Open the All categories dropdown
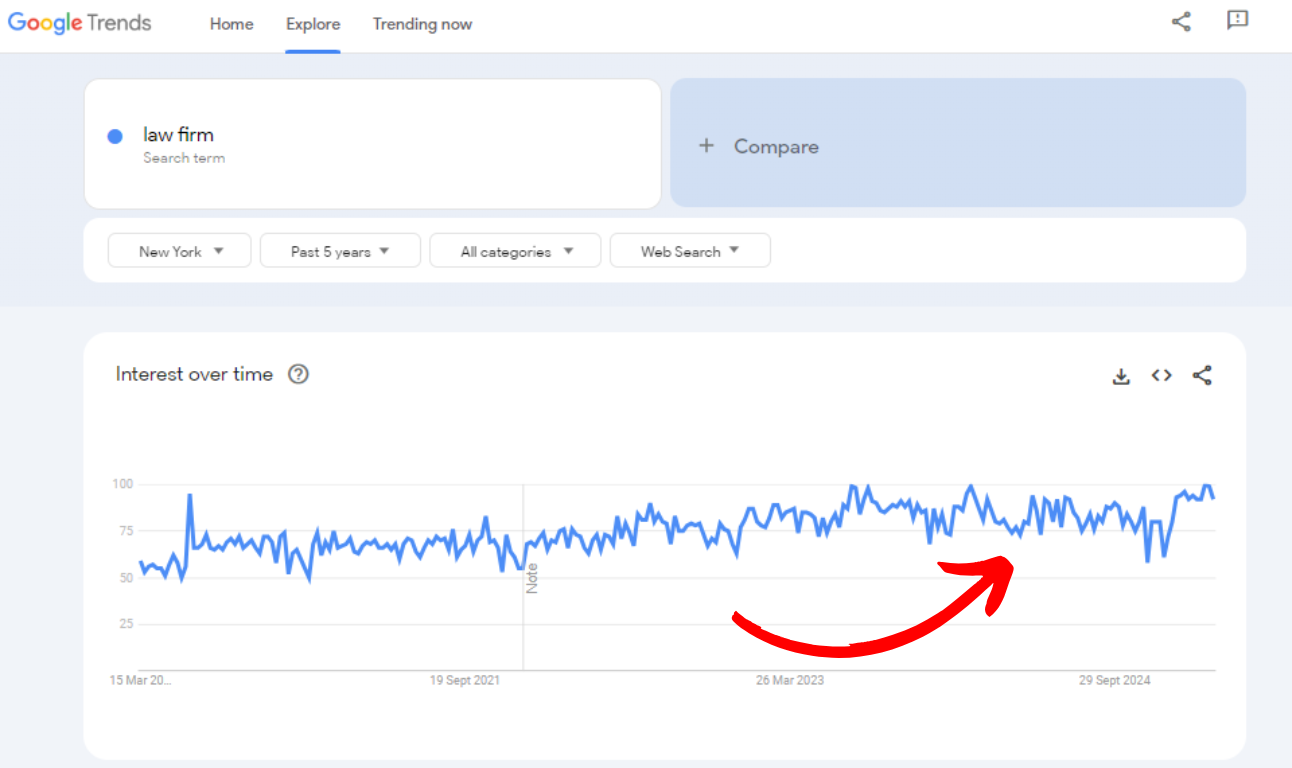 [515, 251]
